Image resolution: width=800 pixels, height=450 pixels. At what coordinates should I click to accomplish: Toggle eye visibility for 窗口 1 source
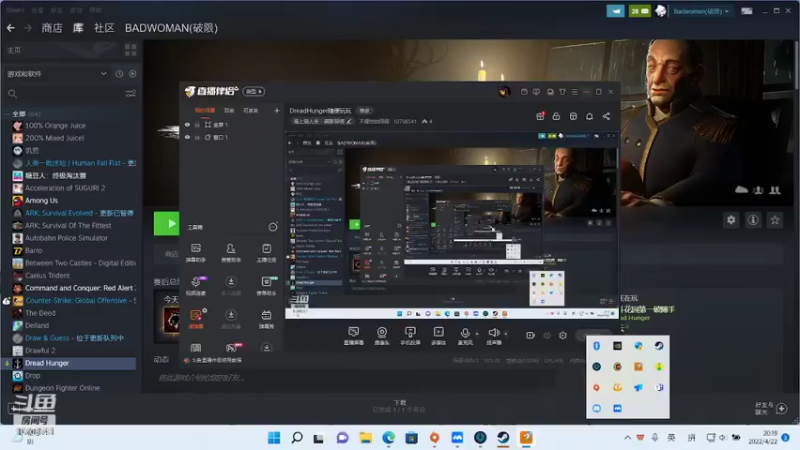click(x=187, y=137)
